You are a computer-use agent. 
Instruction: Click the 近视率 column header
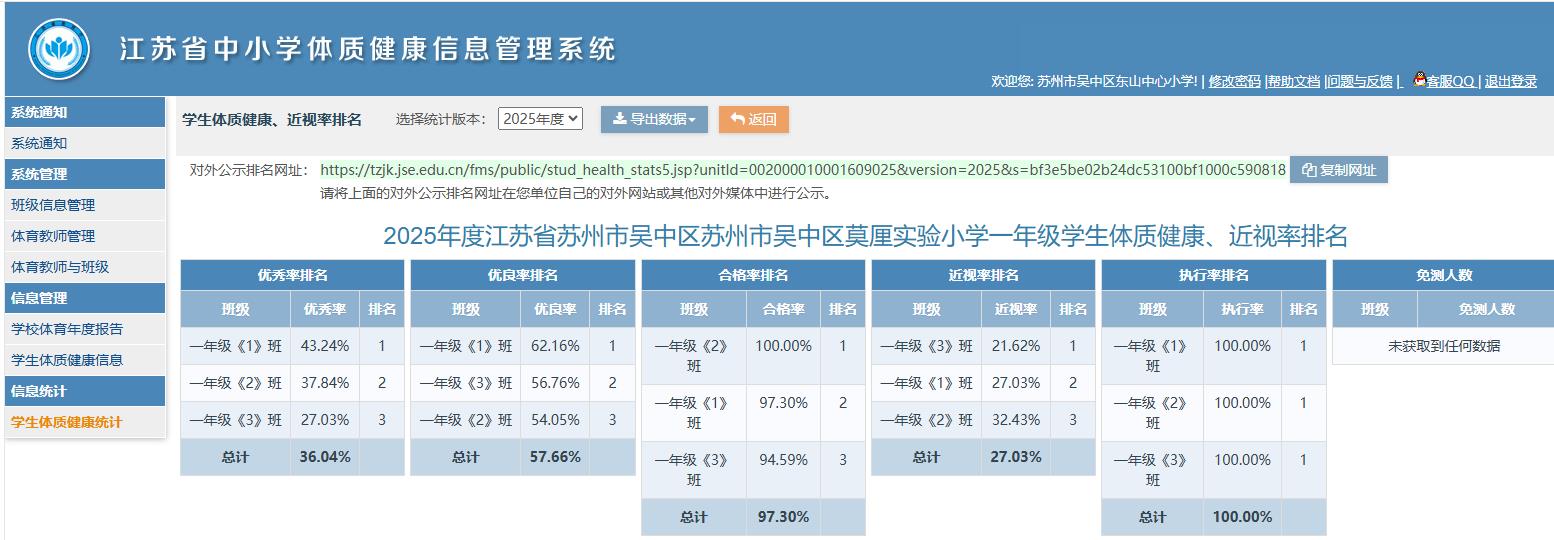pyautogui.click(x=1016, y=309)
